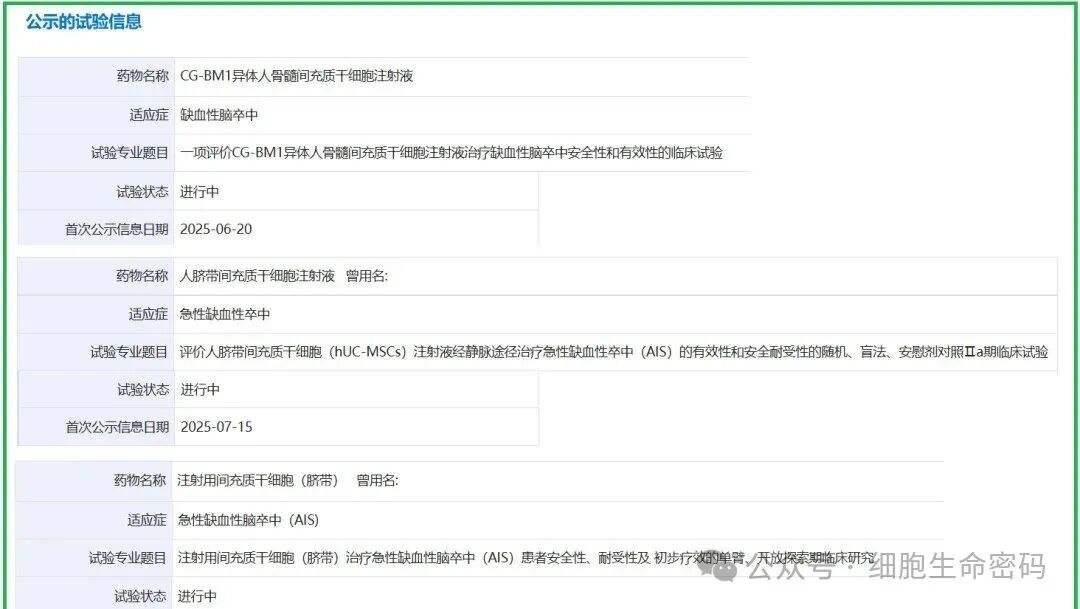Click 首次公示信息日期 label beside 2025-06-20
The image size is (1080, 609).
coord(116,229)
